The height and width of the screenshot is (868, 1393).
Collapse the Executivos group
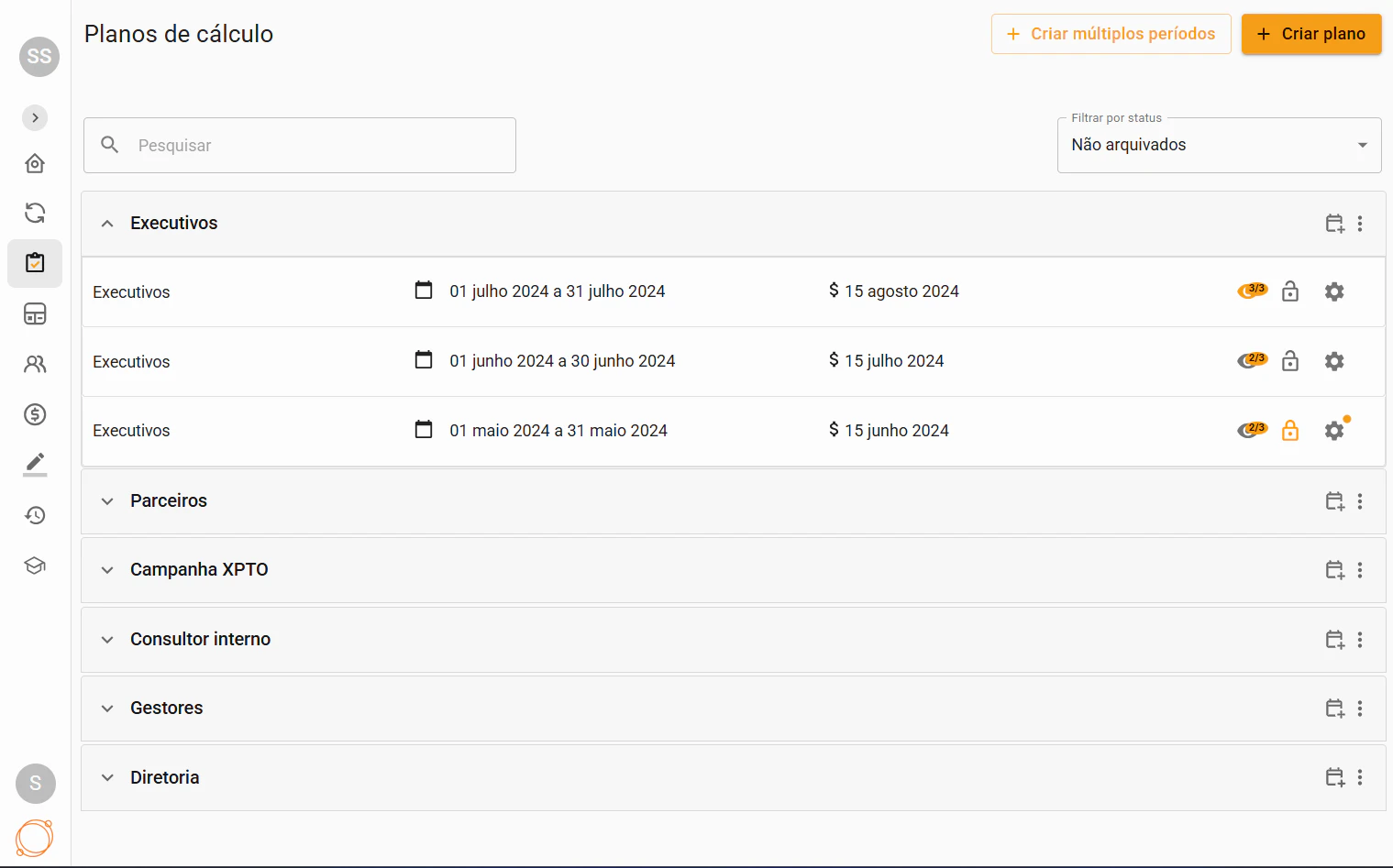point(106,223)
